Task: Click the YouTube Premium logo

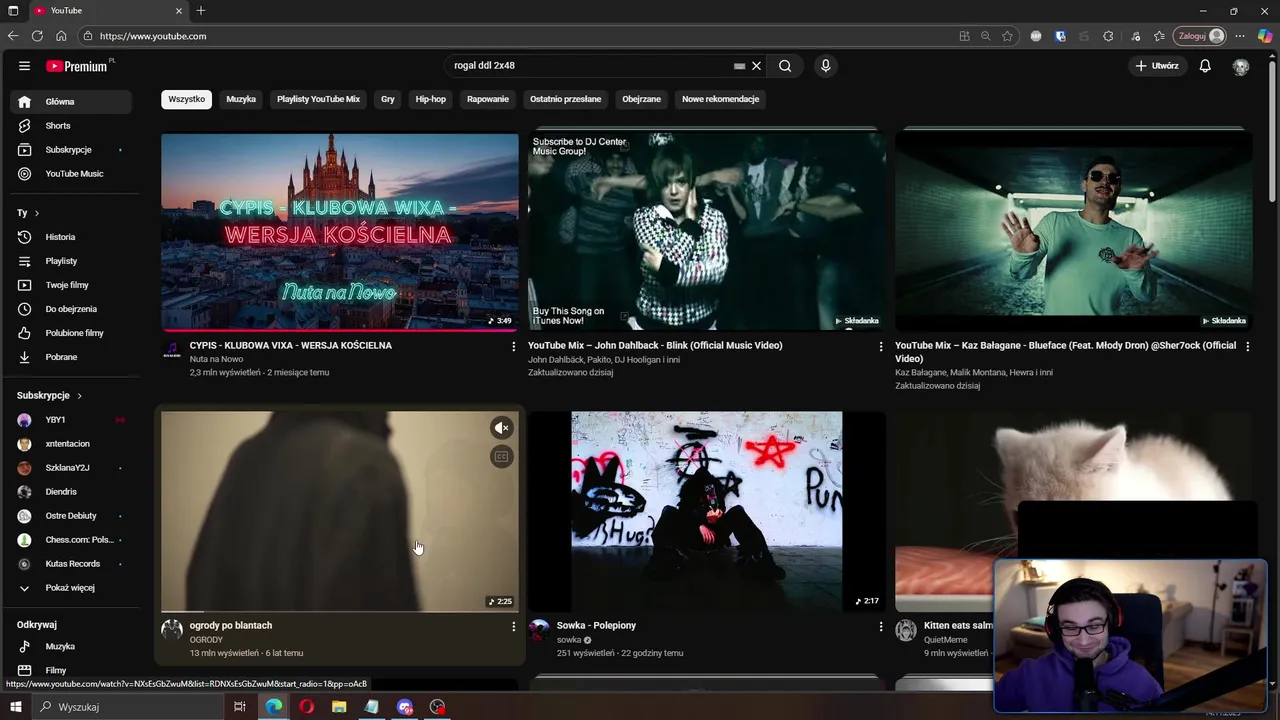Action: coord(79,66)
